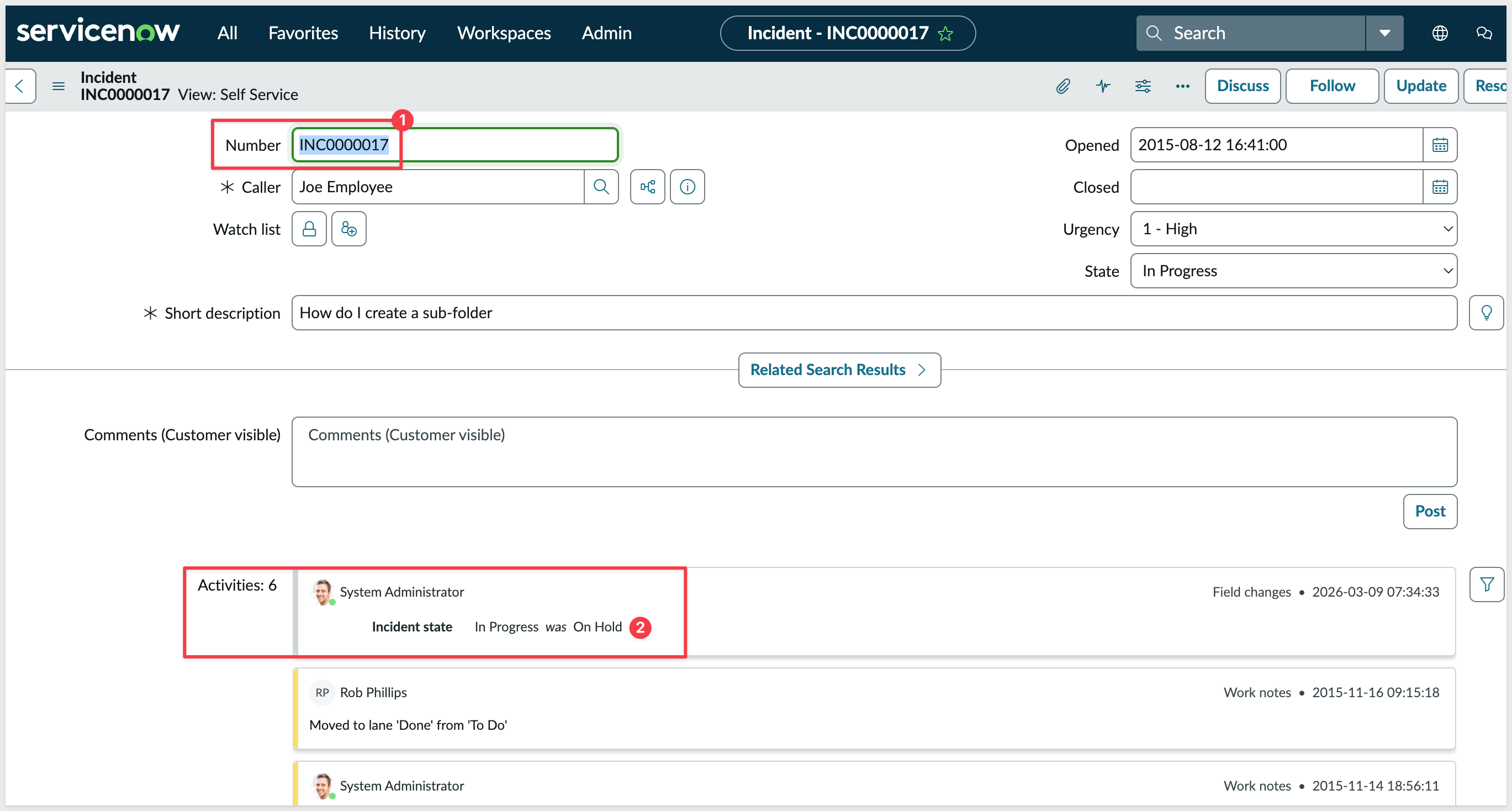Add me to Watch list

pos(349,229)
